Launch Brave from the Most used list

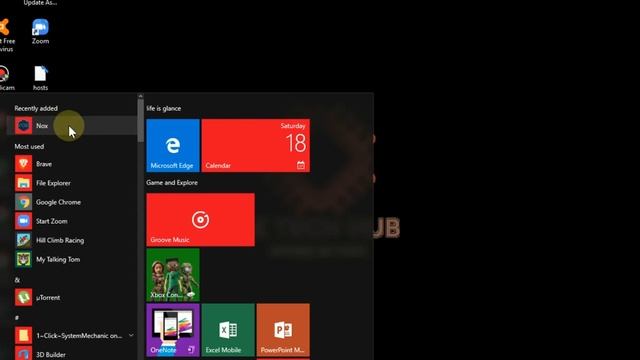click(x=23, y=164)
